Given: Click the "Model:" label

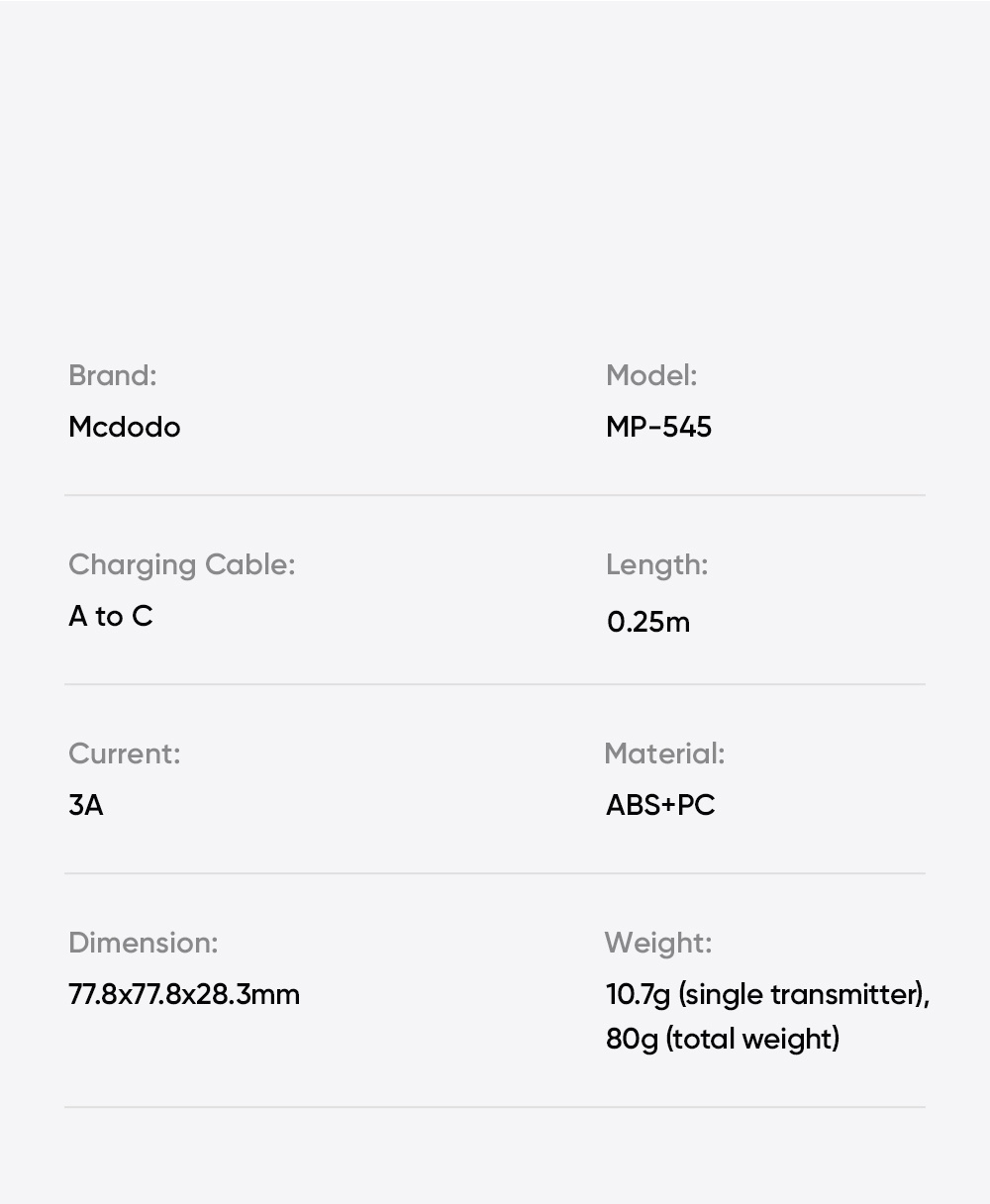Looking at the screenshot, I should point(651,376).
